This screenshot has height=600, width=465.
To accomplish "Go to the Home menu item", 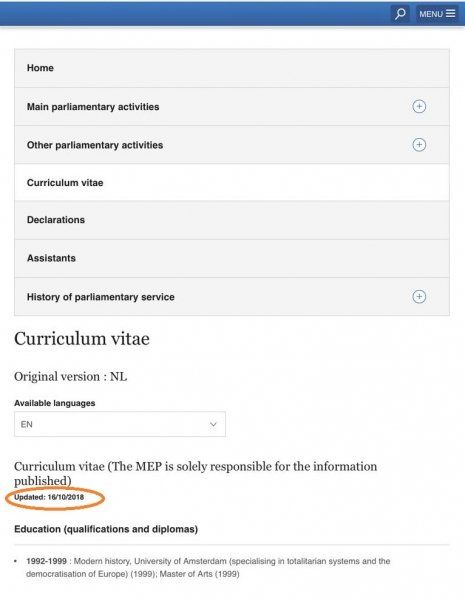I will [x=232, y=68].
